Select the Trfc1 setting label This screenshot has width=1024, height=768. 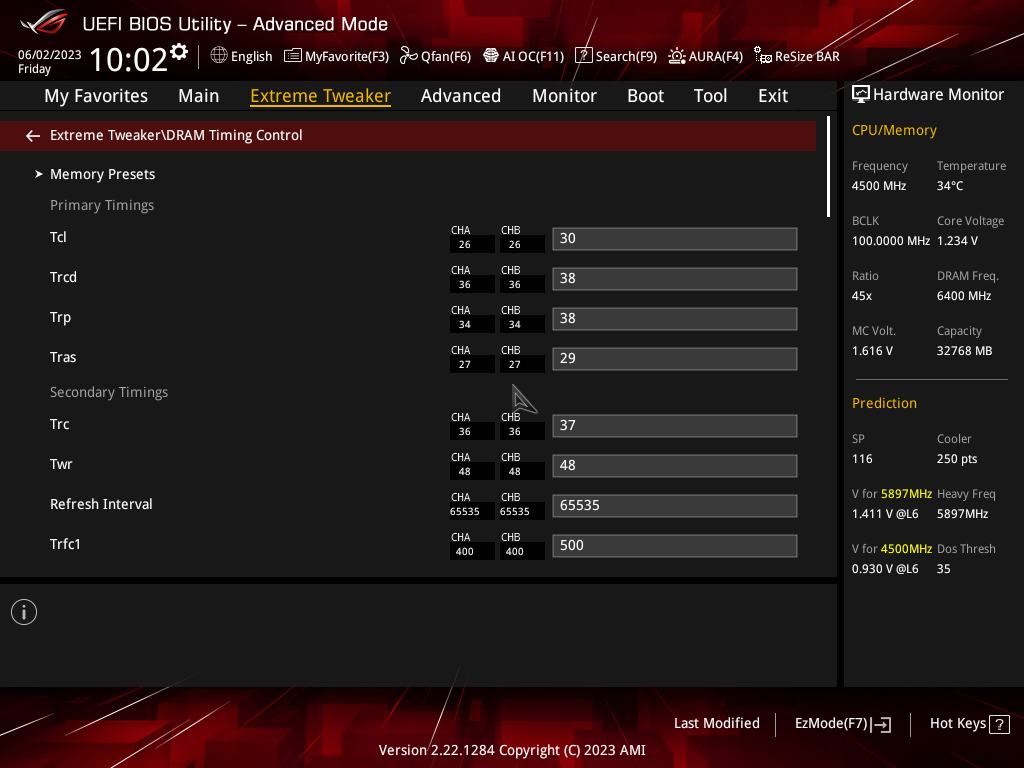click(65, 544)
